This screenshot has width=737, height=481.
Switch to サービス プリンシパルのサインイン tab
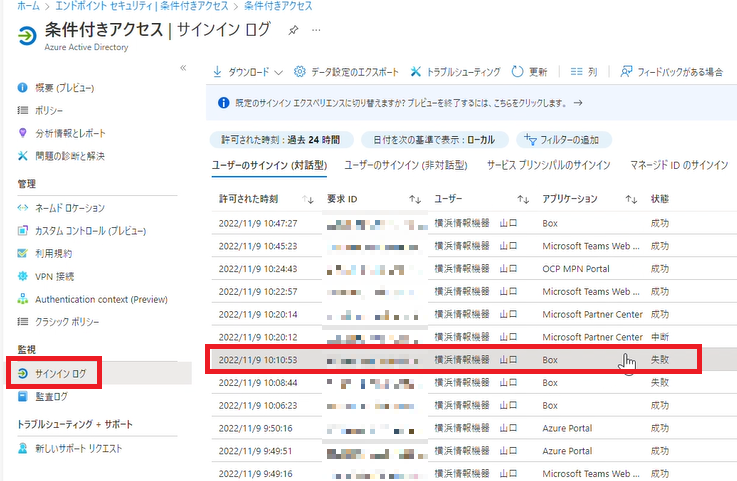(x=549, y=165)
